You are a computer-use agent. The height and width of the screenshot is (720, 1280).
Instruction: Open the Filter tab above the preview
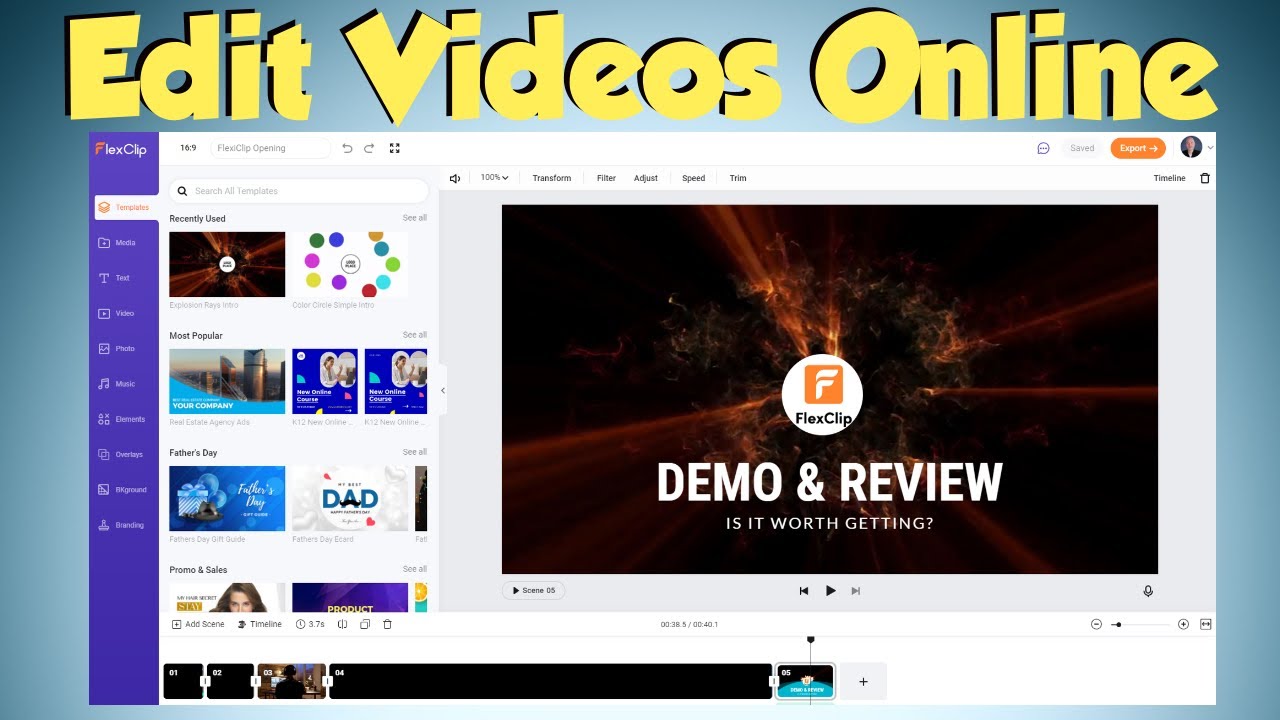click(x=606, y=177)
